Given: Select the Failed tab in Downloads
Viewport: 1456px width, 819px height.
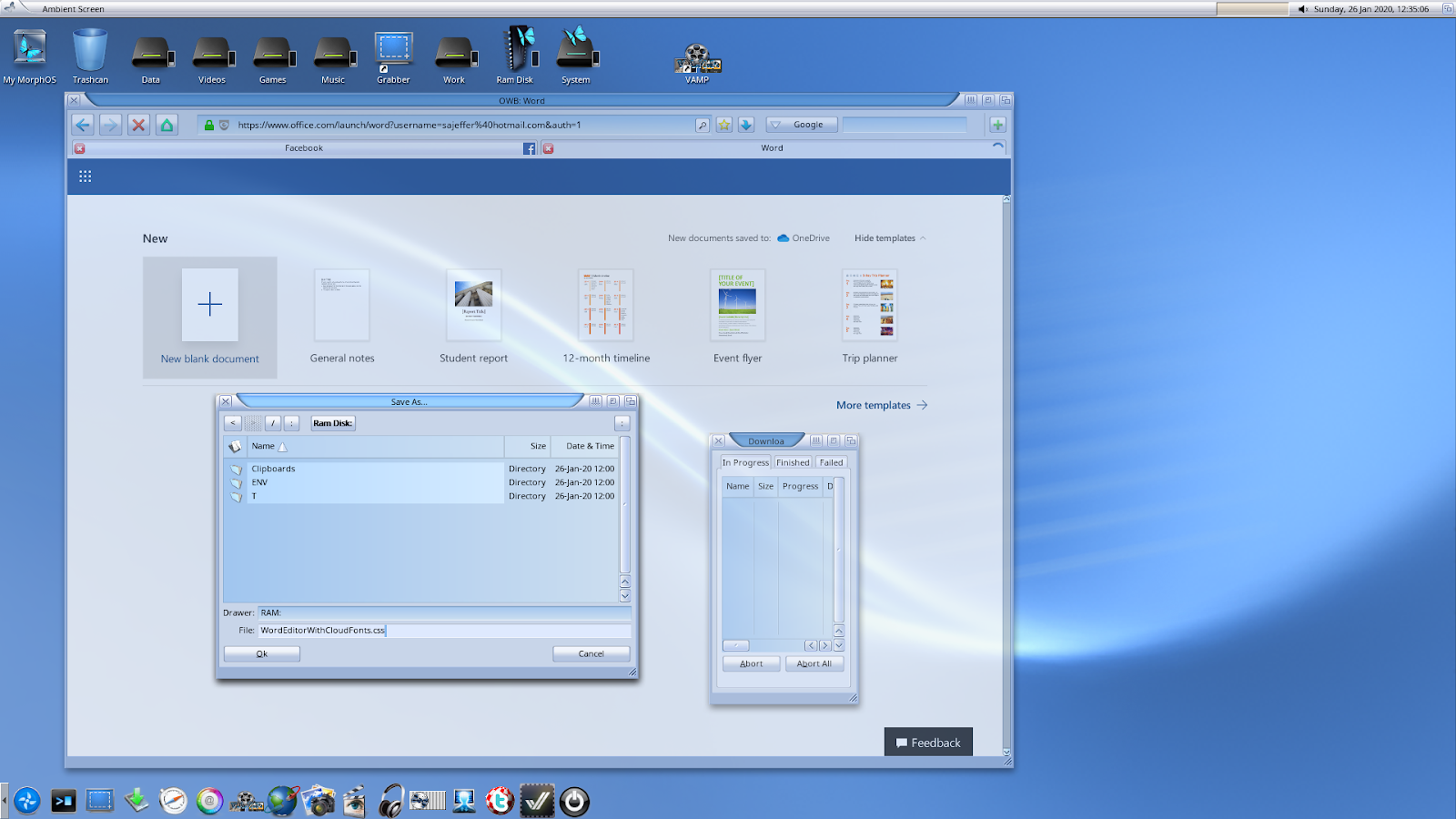Looking at the screenshot, I should pos(831,462).
